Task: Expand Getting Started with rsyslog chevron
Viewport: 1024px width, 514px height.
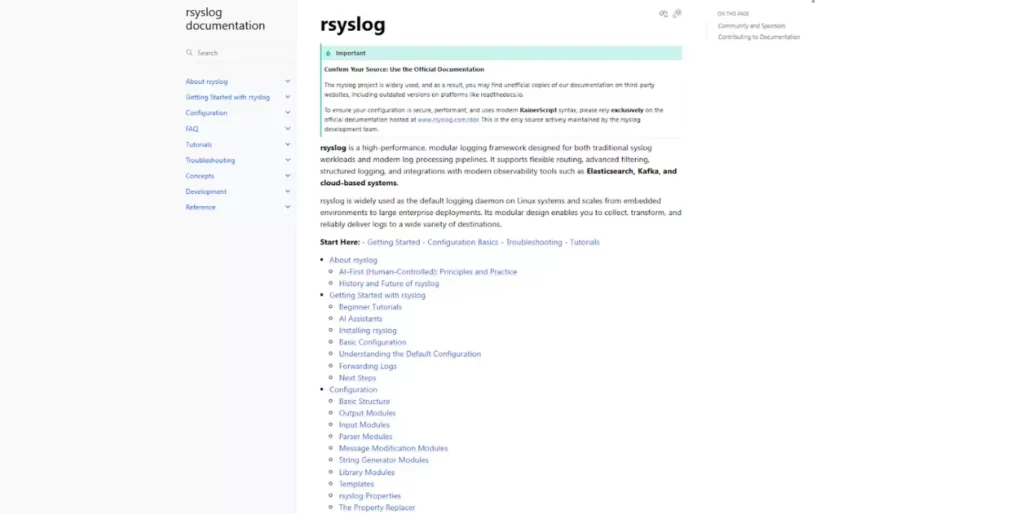Action: 288,97
